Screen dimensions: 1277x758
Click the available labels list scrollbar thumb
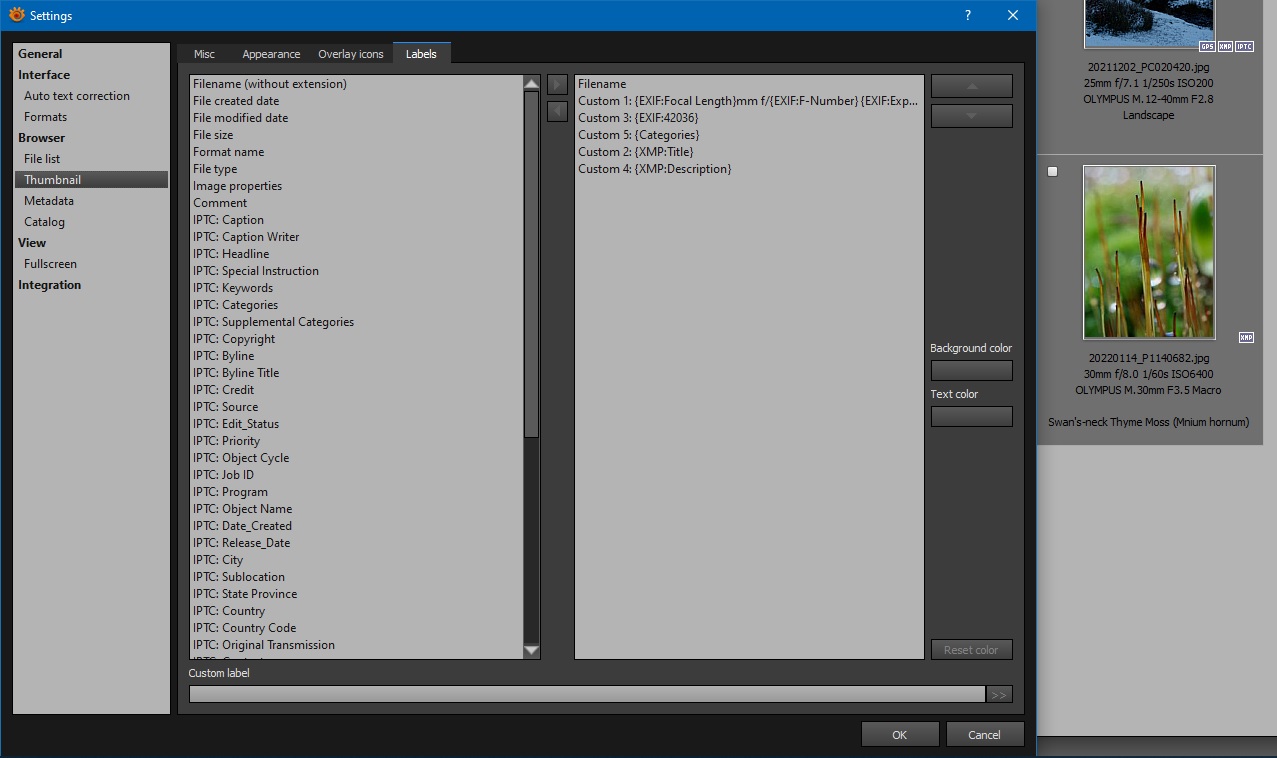pos(532,265)
